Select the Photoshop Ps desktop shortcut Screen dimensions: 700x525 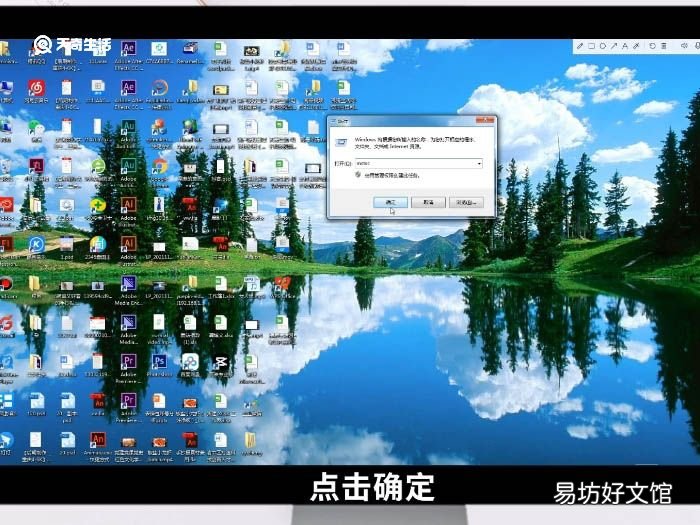click(x=159, y=361)
